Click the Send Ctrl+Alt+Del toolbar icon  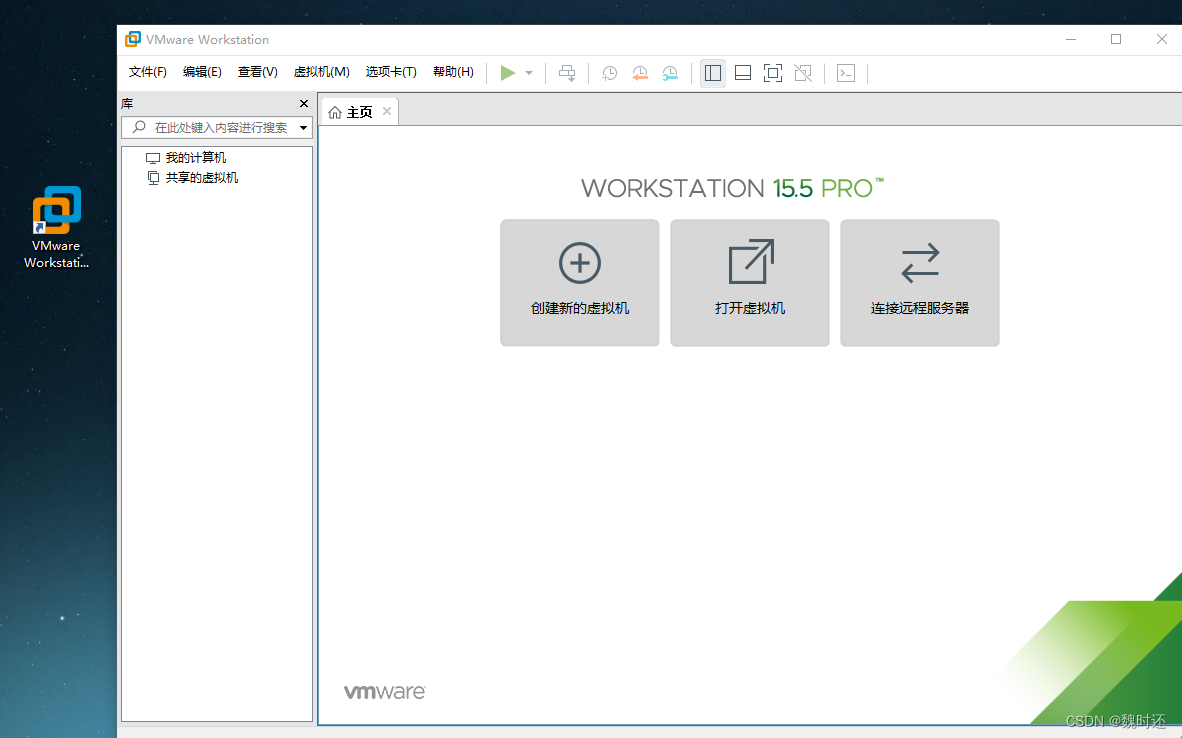point(567,73)
